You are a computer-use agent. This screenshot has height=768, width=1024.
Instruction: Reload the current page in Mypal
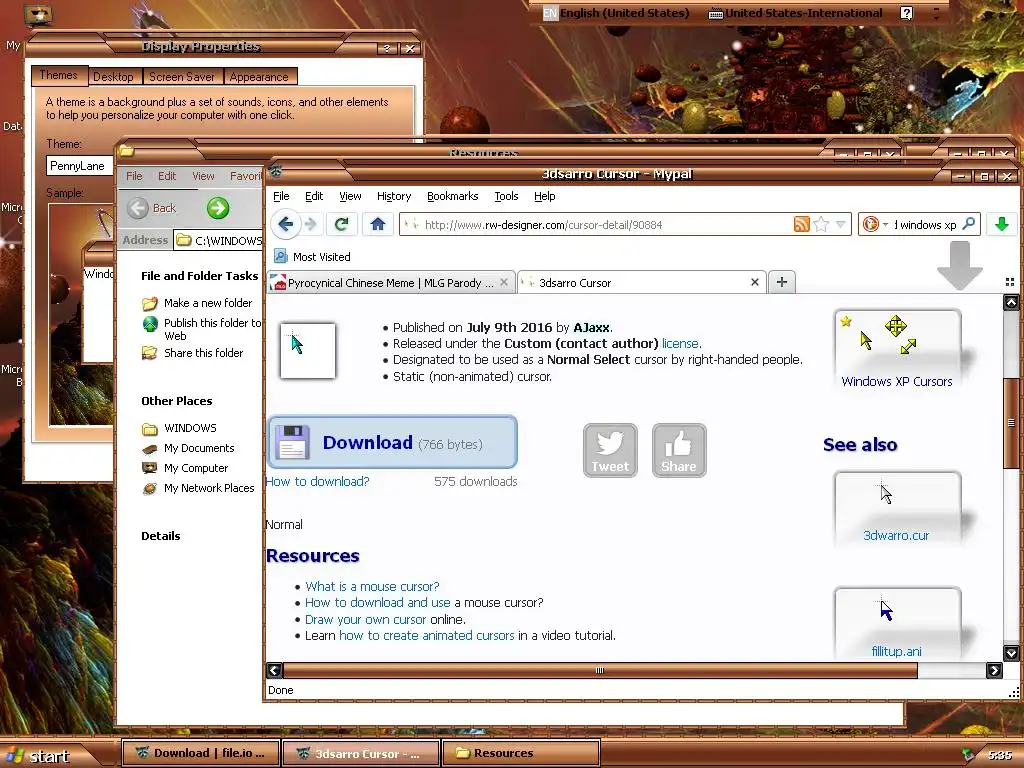(x=341, y=225)
